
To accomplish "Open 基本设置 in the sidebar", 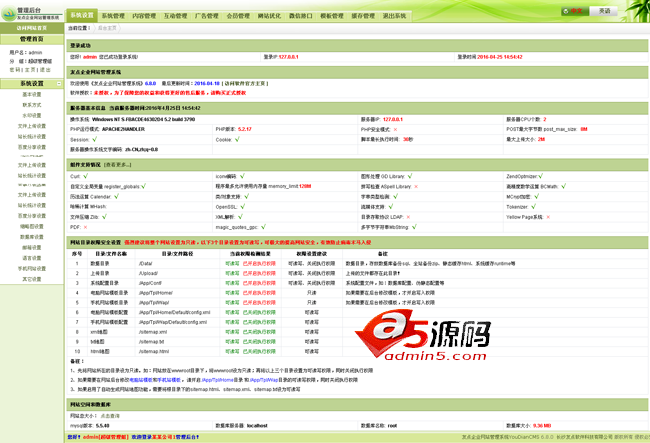I will 32,94.
